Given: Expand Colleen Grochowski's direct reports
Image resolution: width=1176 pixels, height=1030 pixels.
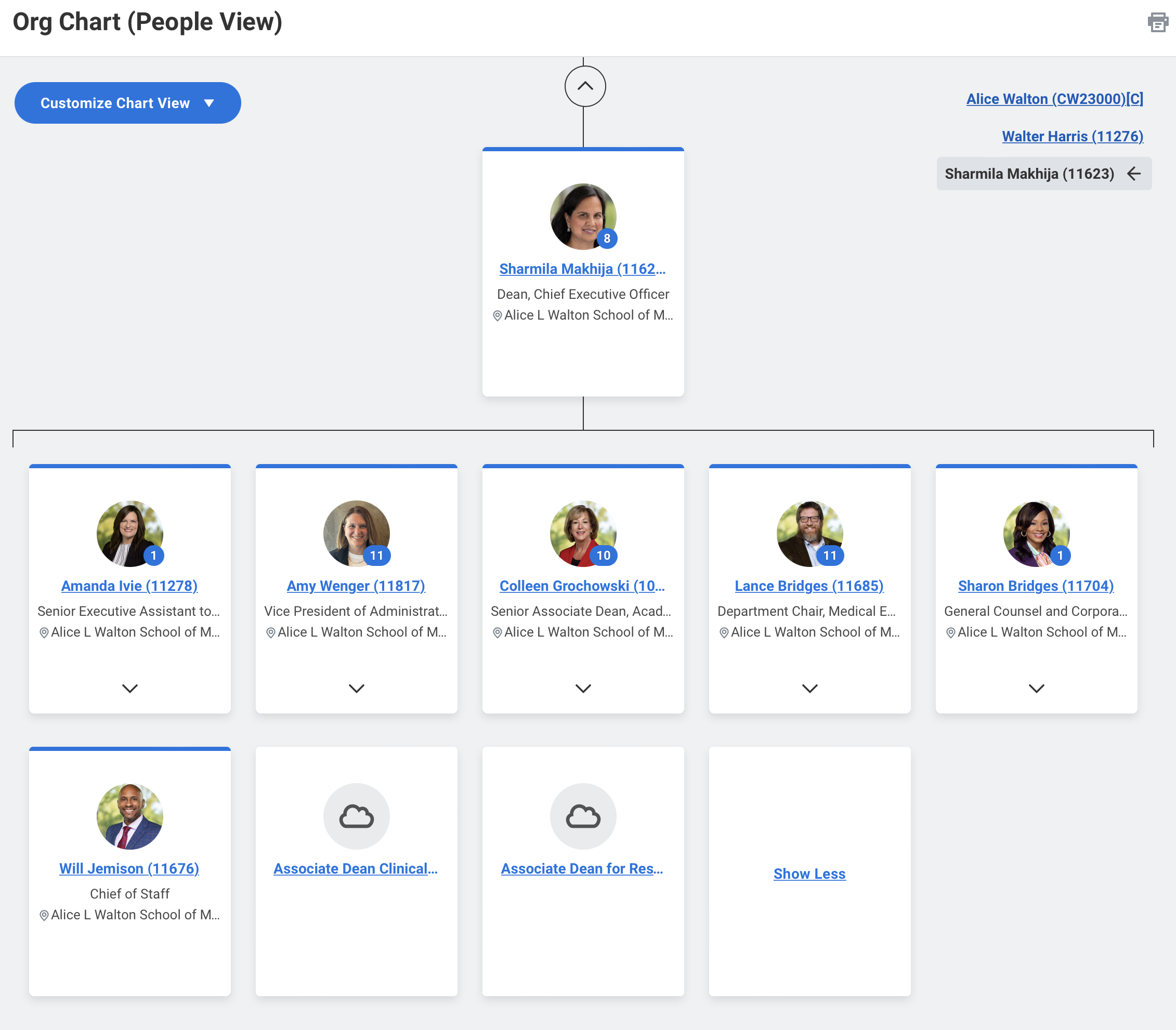Looking at the screenshot, I should (x=582, y=689).
